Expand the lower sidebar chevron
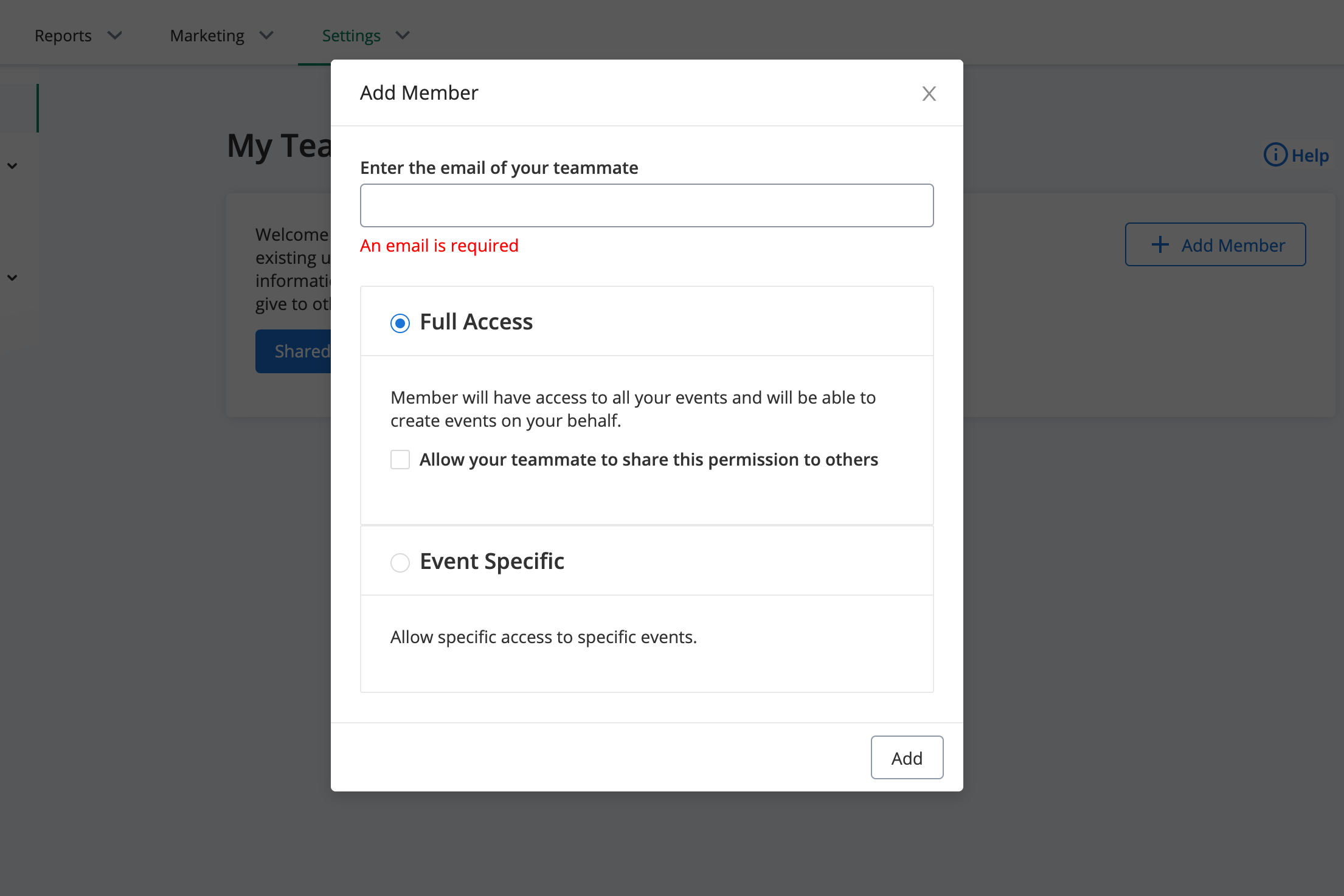Viewport: 1344px width, 896px height. point(12,278)
